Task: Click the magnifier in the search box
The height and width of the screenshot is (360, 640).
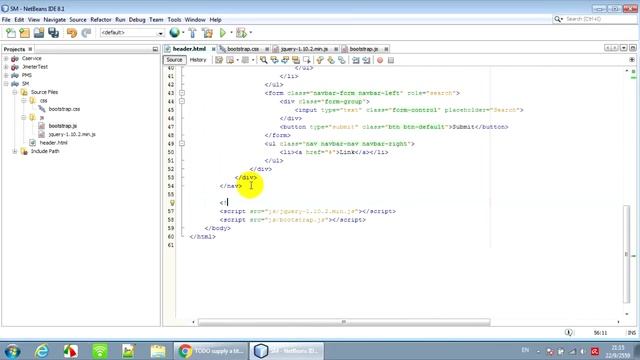Action: coord(558,19)
